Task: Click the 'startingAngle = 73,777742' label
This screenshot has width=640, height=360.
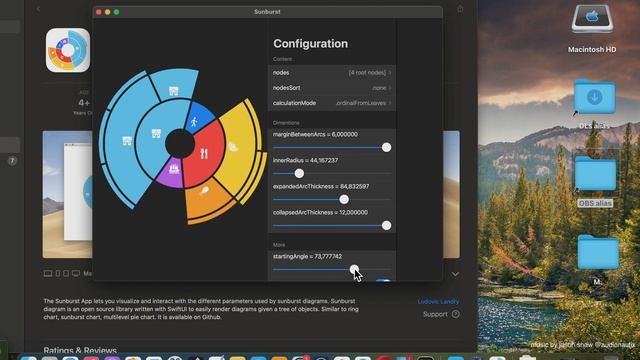Action: [x=307, y=256]
